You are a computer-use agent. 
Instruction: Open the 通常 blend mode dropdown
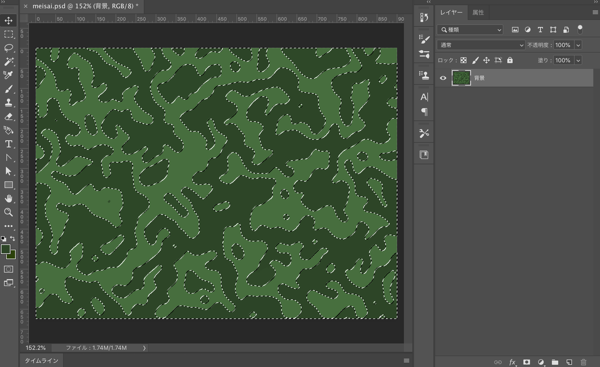(x=481, y=45)
